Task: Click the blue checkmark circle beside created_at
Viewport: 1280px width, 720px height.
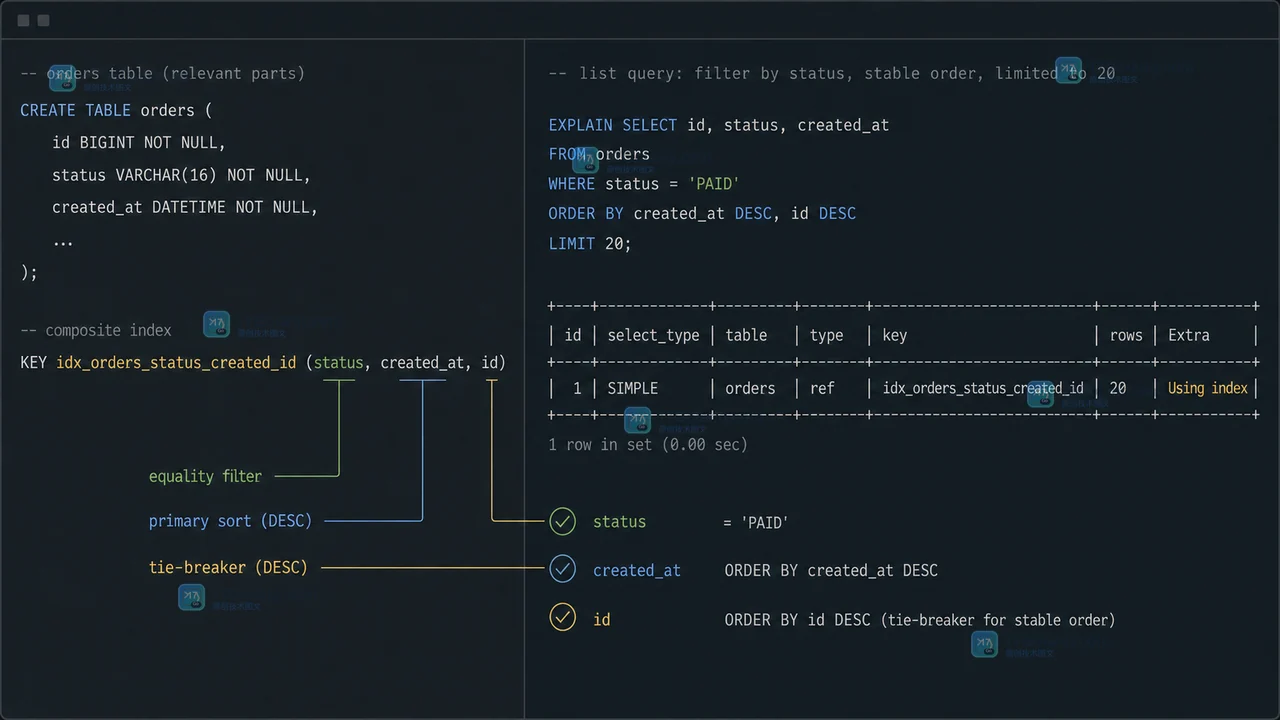Action: (563, 569)
